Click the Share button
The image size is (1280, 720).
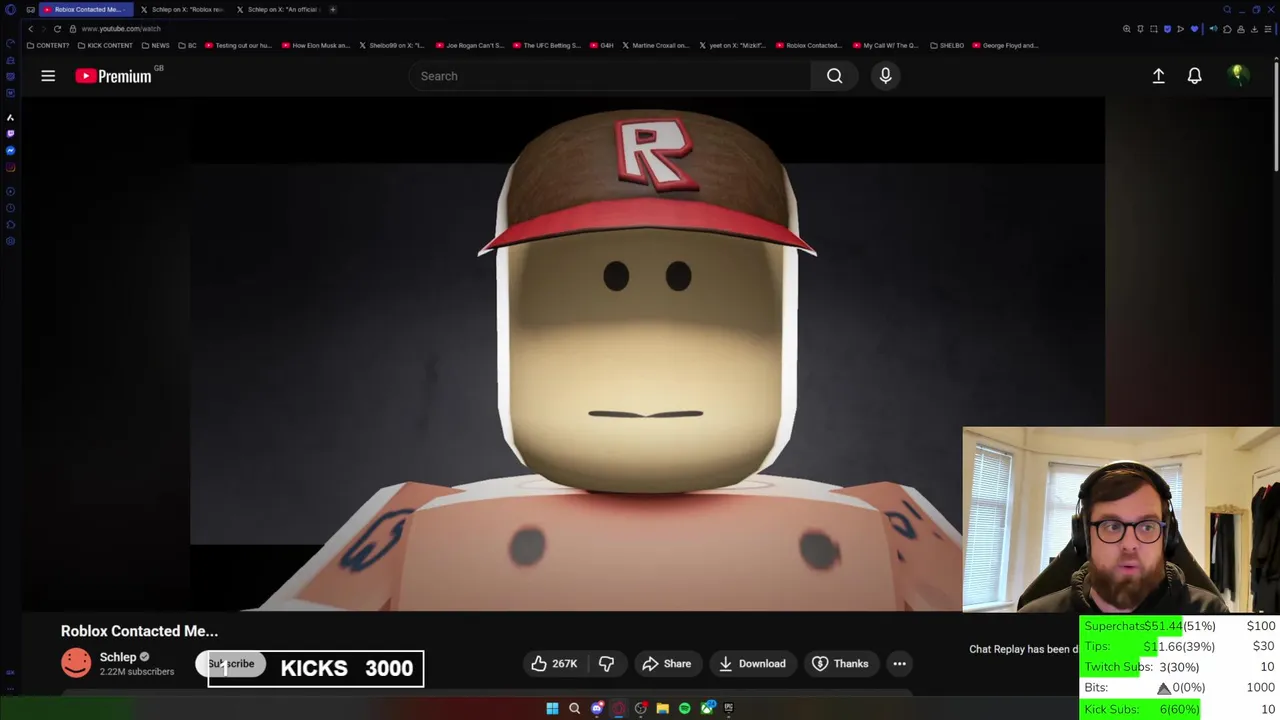667,664
